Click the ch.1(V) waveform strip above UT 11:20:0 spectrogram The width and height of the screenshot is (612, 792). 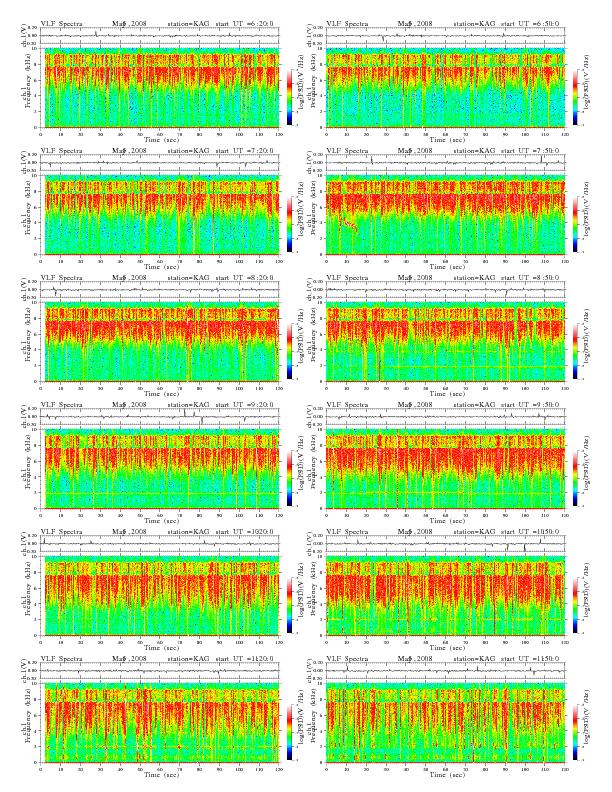coord(160,671)
